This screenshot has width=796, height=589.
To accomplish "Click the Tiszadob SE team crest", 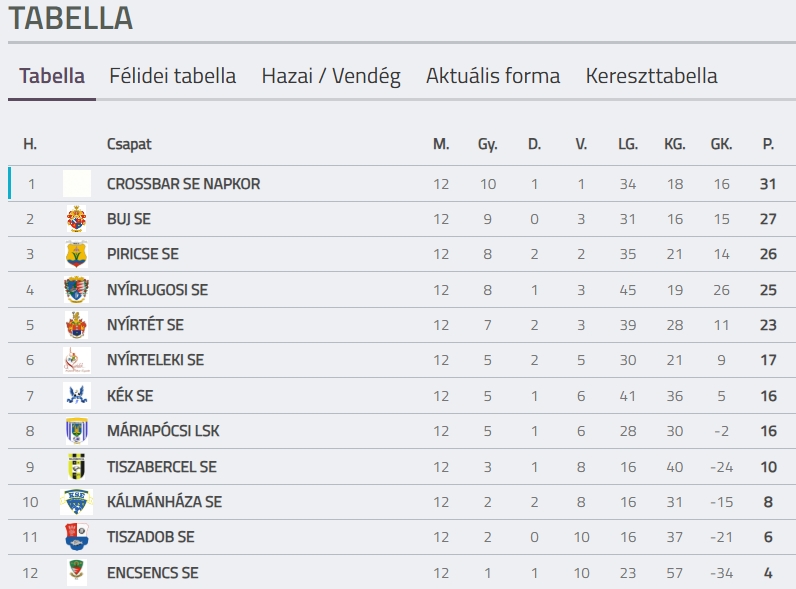I will tap(76, 537).
